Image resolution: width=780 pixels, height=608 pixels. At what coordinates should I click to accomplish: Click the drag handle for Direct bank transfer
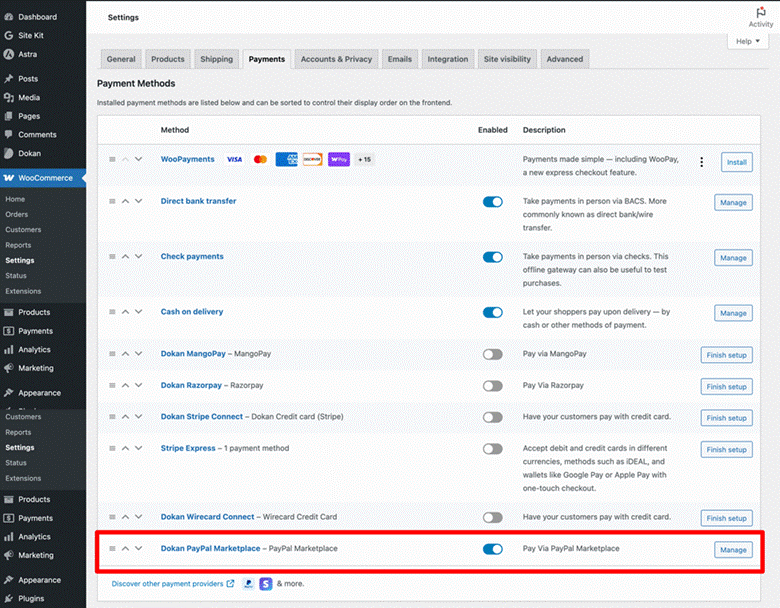click(x=112, y=202)
